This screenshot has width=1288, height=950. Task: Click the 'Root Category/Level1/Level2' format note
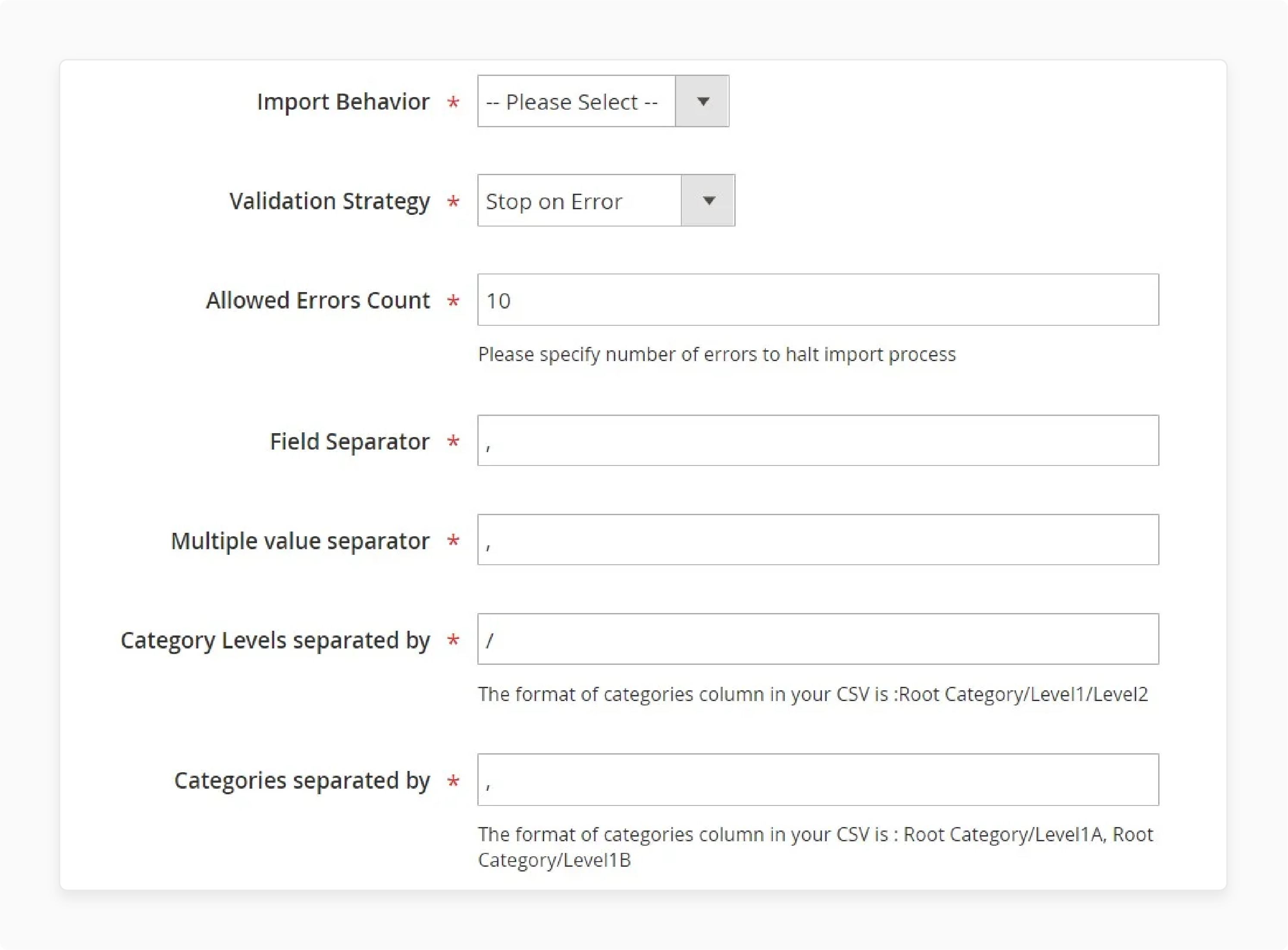pos(813,694)
